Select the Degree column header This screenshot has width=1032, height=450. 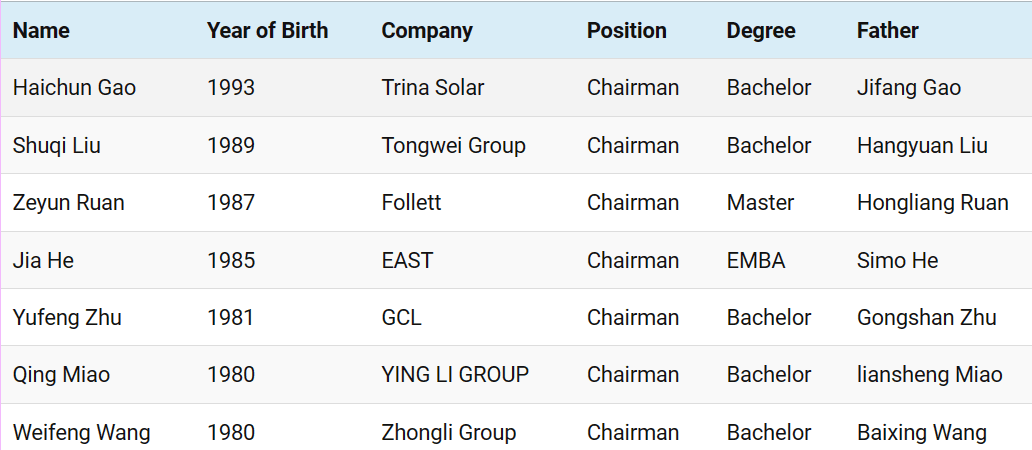761,31
